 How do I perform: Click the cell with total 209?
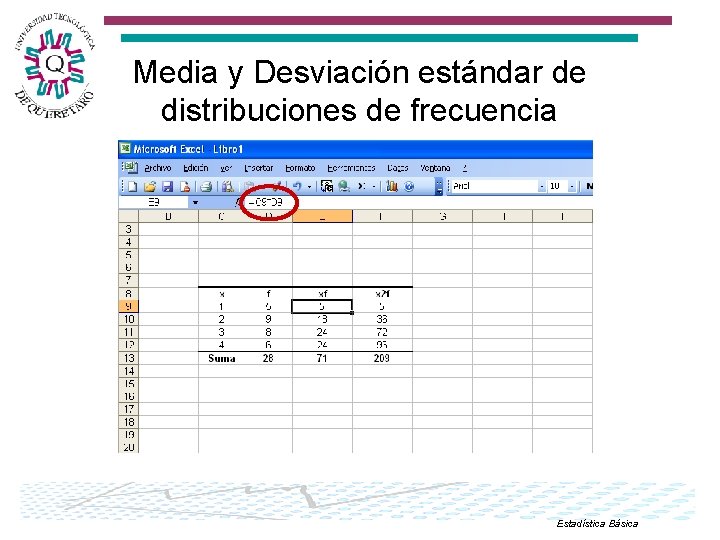click(382, 358)
